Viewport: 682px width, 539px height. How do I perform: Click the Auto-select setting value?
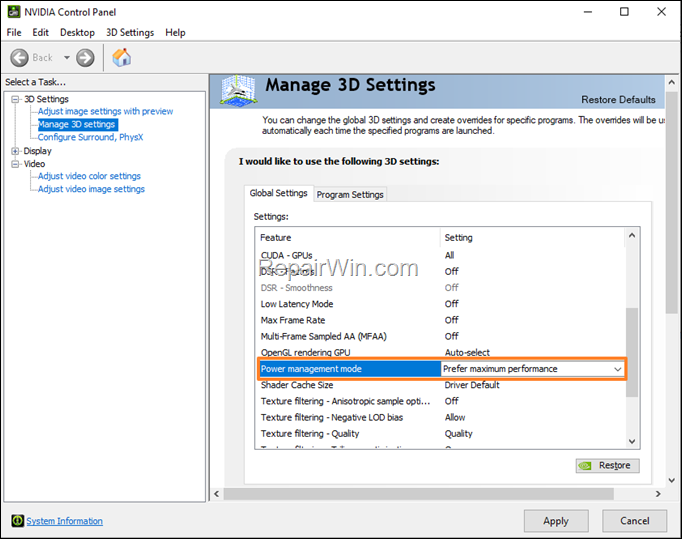467,352
